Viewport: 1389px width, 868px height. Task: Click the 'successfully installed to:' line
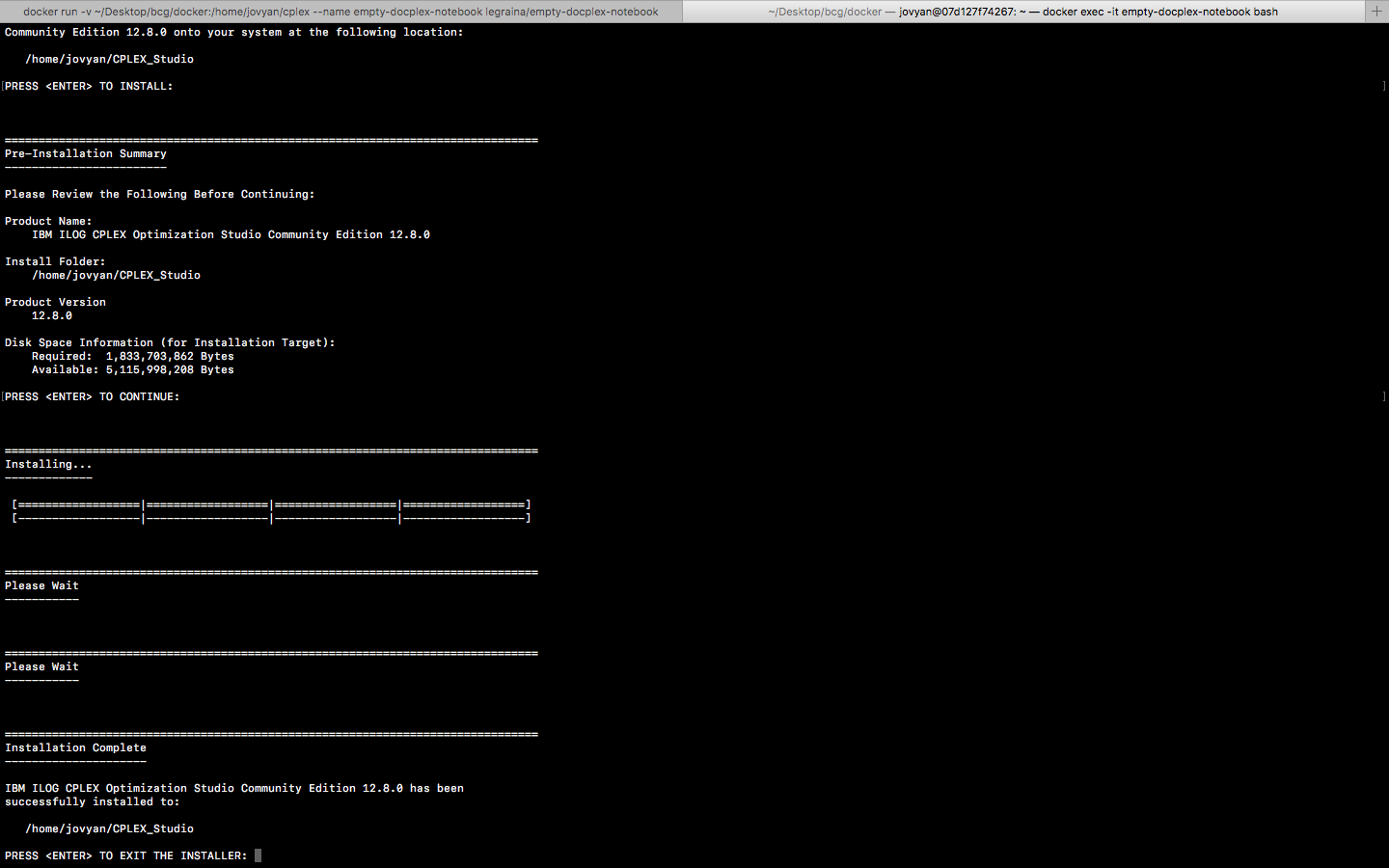92,801
